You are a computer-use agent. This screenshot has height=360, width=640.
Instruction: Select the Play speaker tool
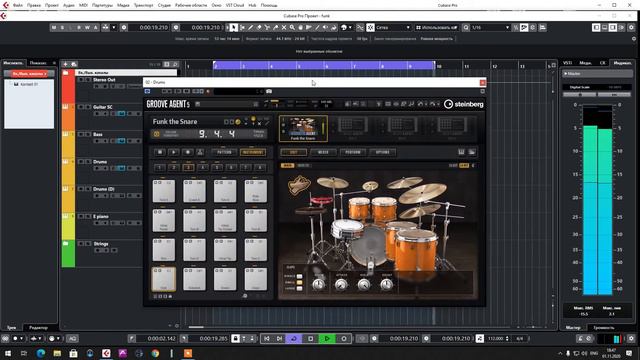325,27
